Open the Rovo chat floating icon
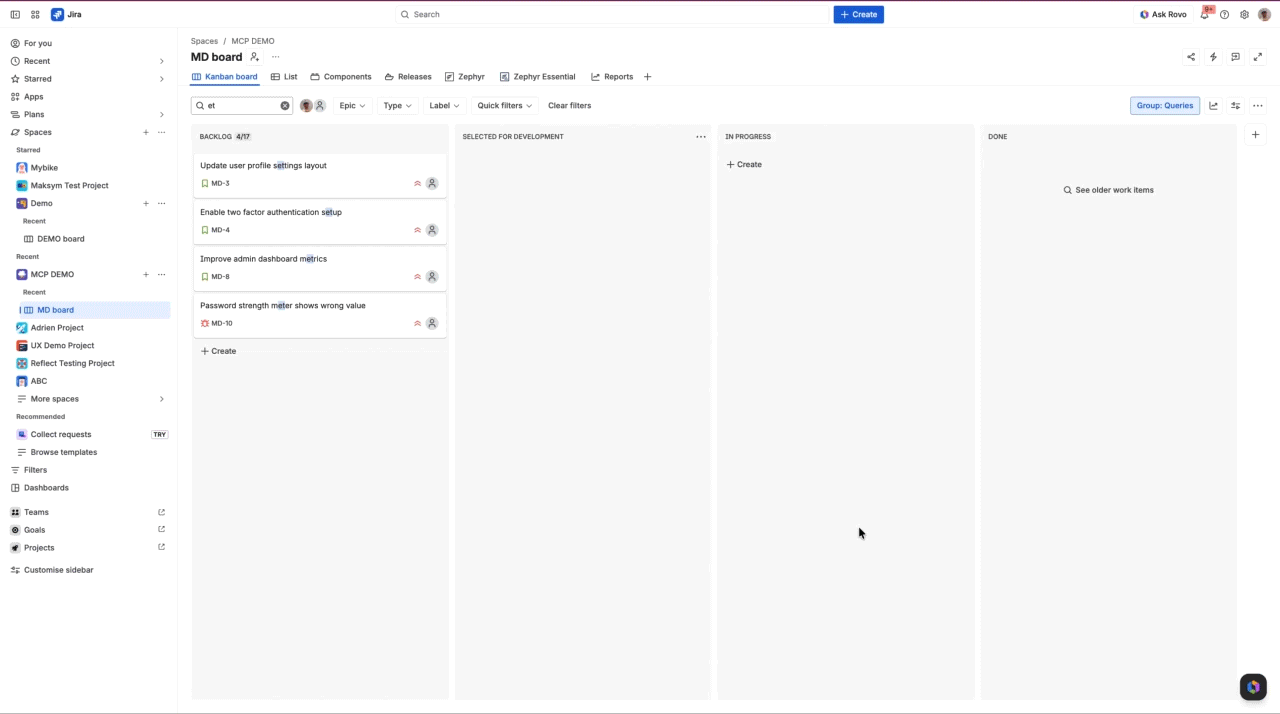Screen dimensions: 1280x714 tap(1253, 687)
